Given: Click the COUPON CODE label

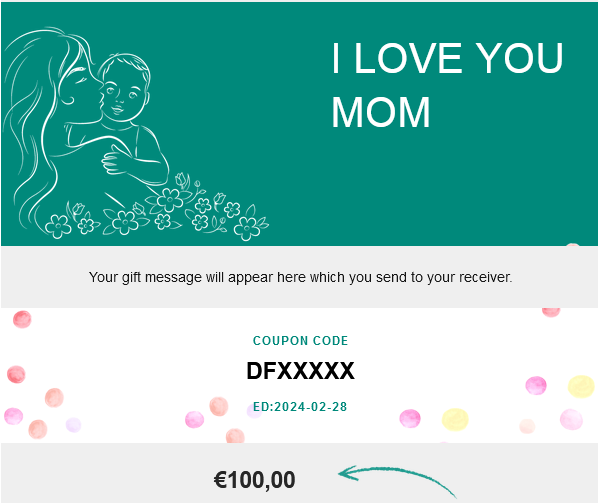Looking at the screenshot, I should coord(301,341).
